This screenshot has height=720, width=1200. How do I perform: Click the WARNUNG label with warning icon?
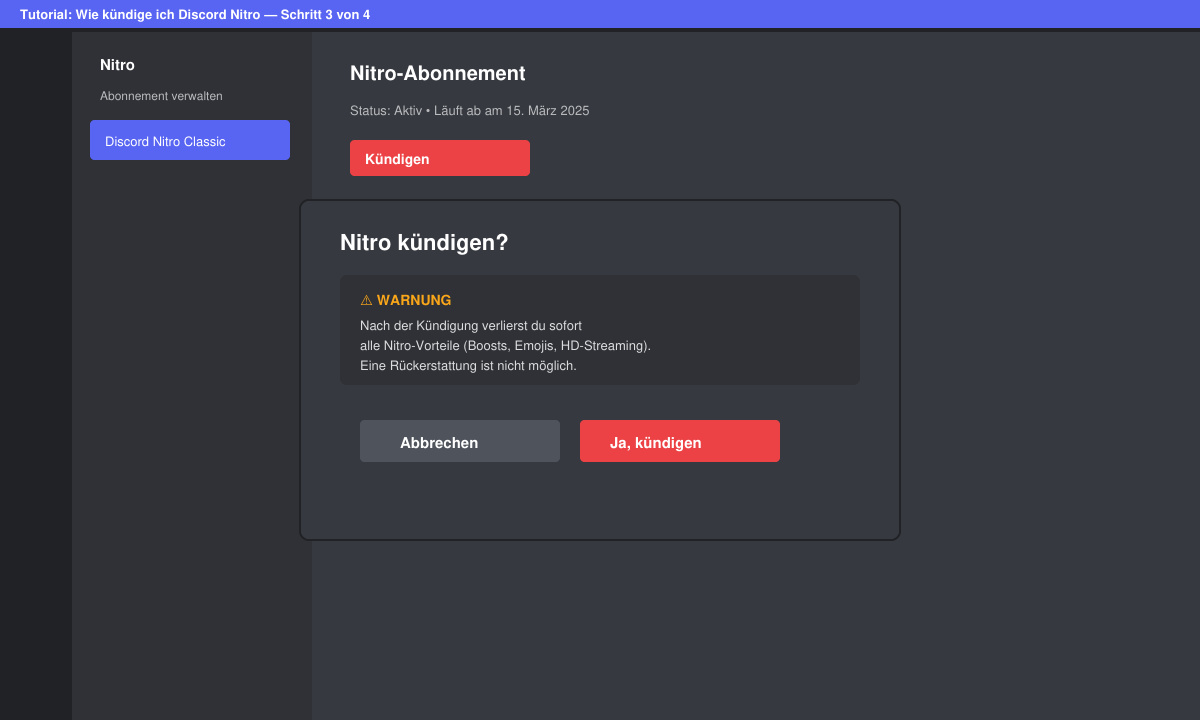[x=405, y=300]
